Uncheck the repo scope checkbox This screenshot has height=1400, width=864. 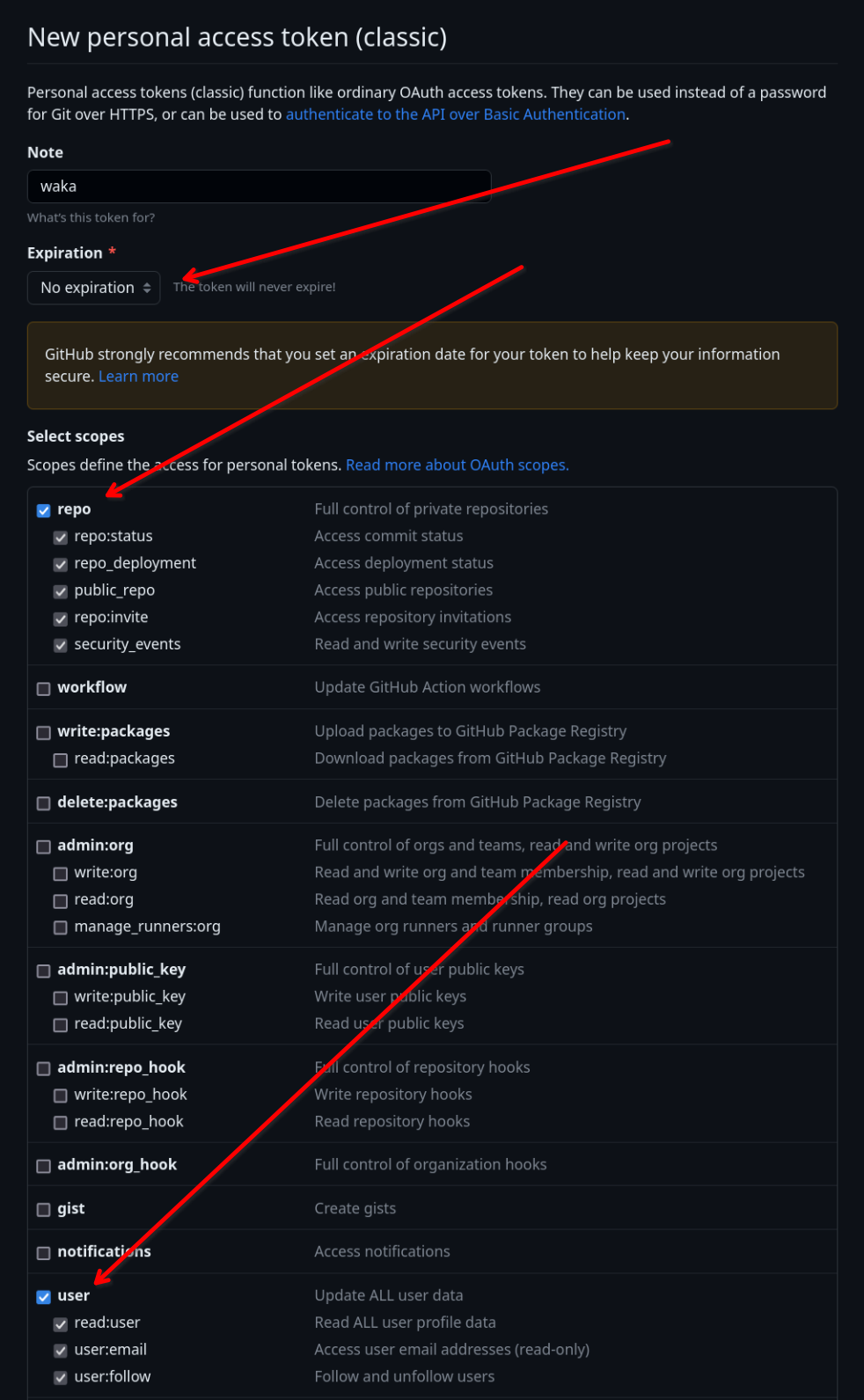[x=44, y=510]
